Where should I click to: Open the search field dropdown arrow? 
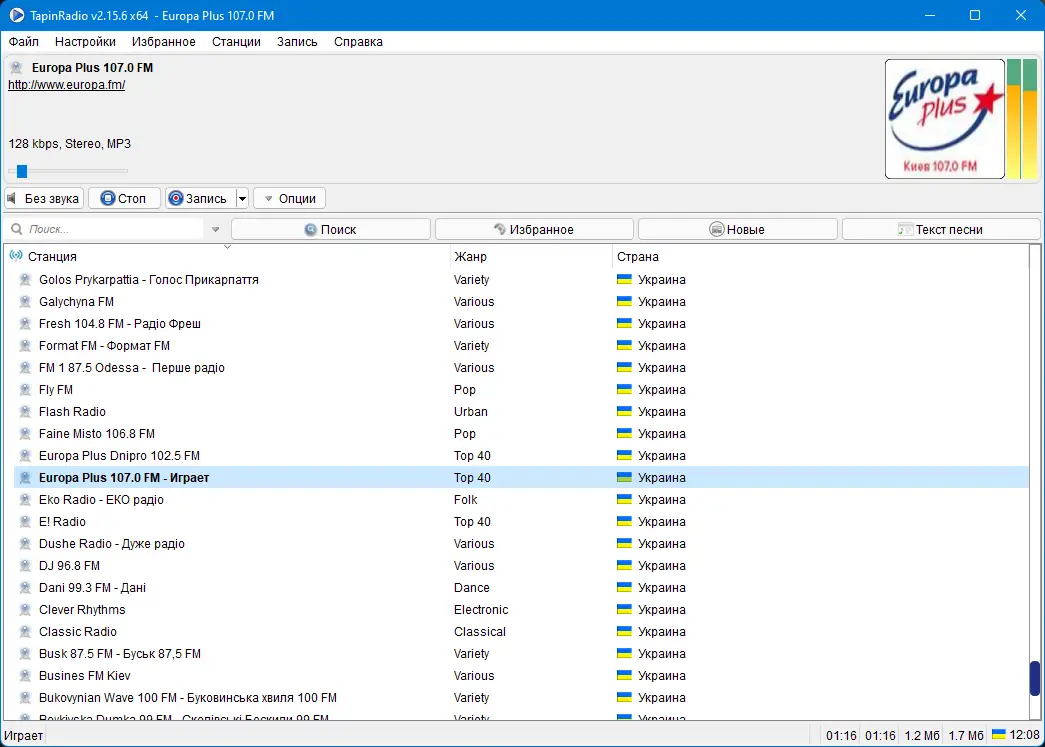pyautogui.click(x=214, y=228)
